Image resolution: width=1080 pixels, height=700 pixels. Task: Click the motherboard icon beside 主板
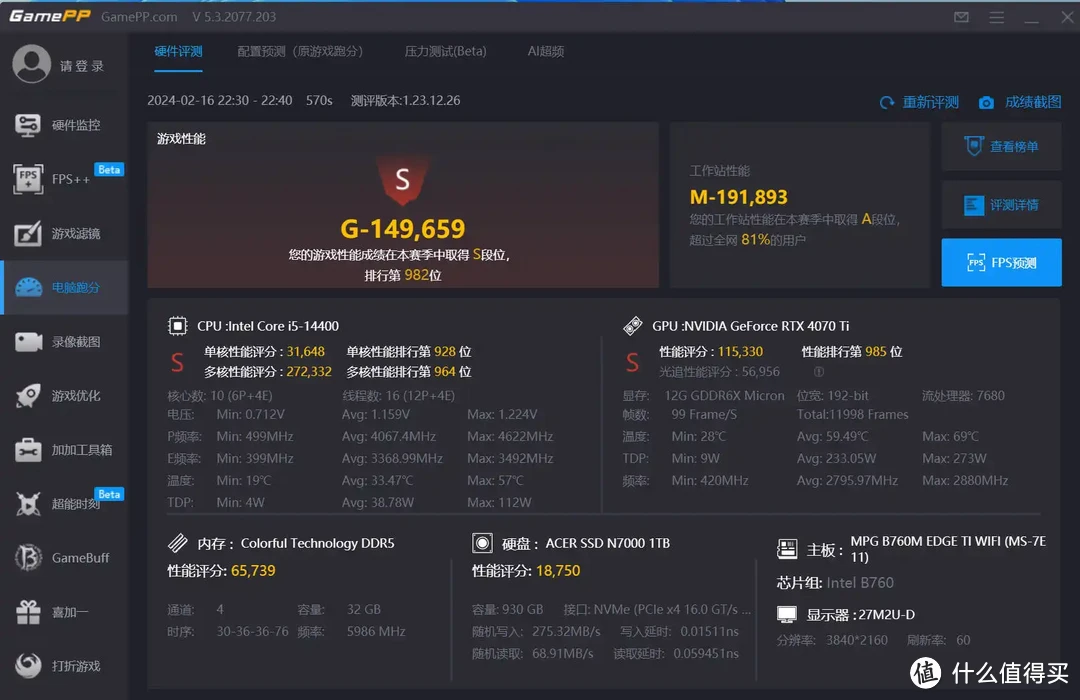pyautogui.click(x=787, y=549)
